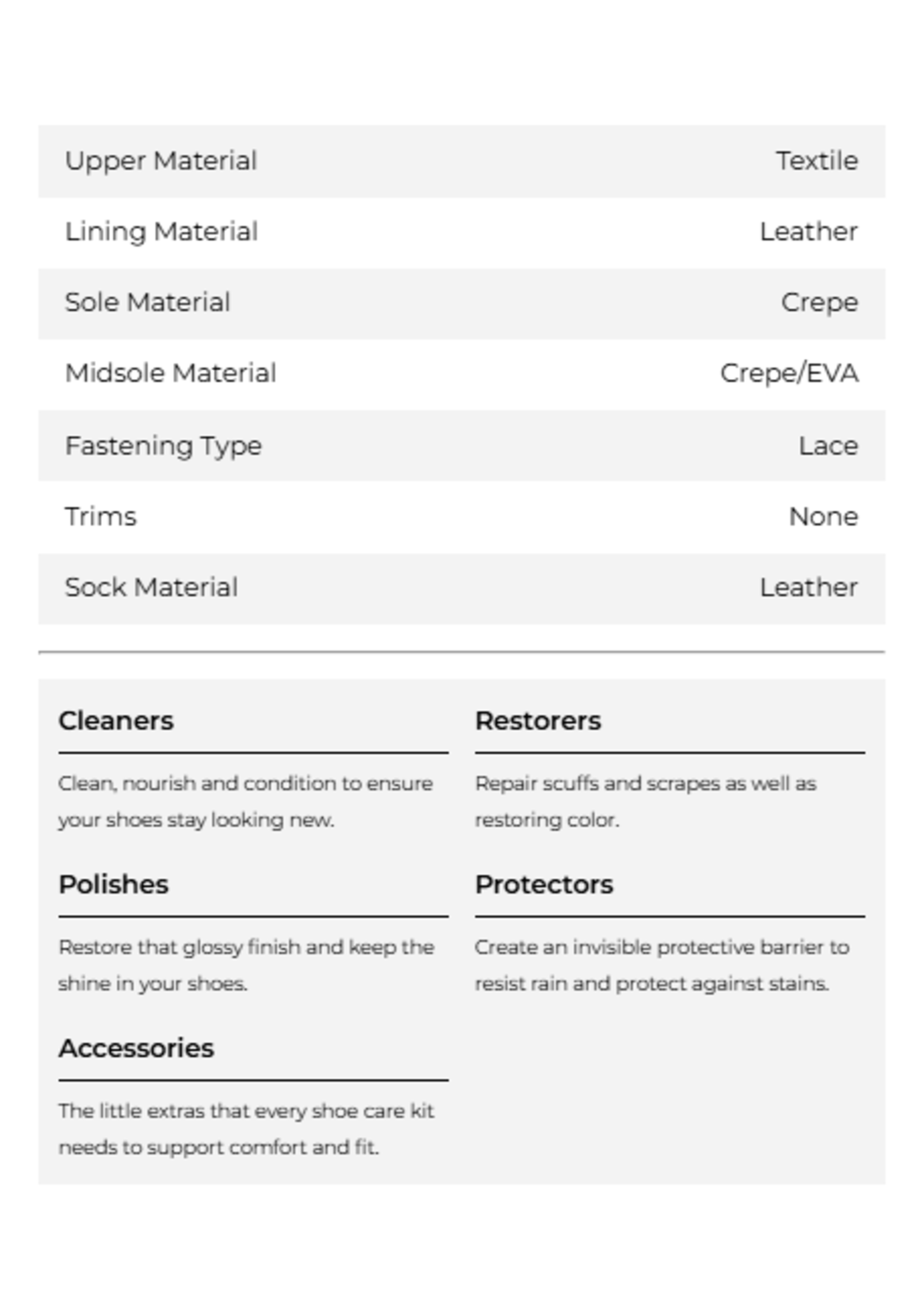This screenshot has width=924, height=1294.
Task: Click the Trims row label
Action: coord(101,517)
